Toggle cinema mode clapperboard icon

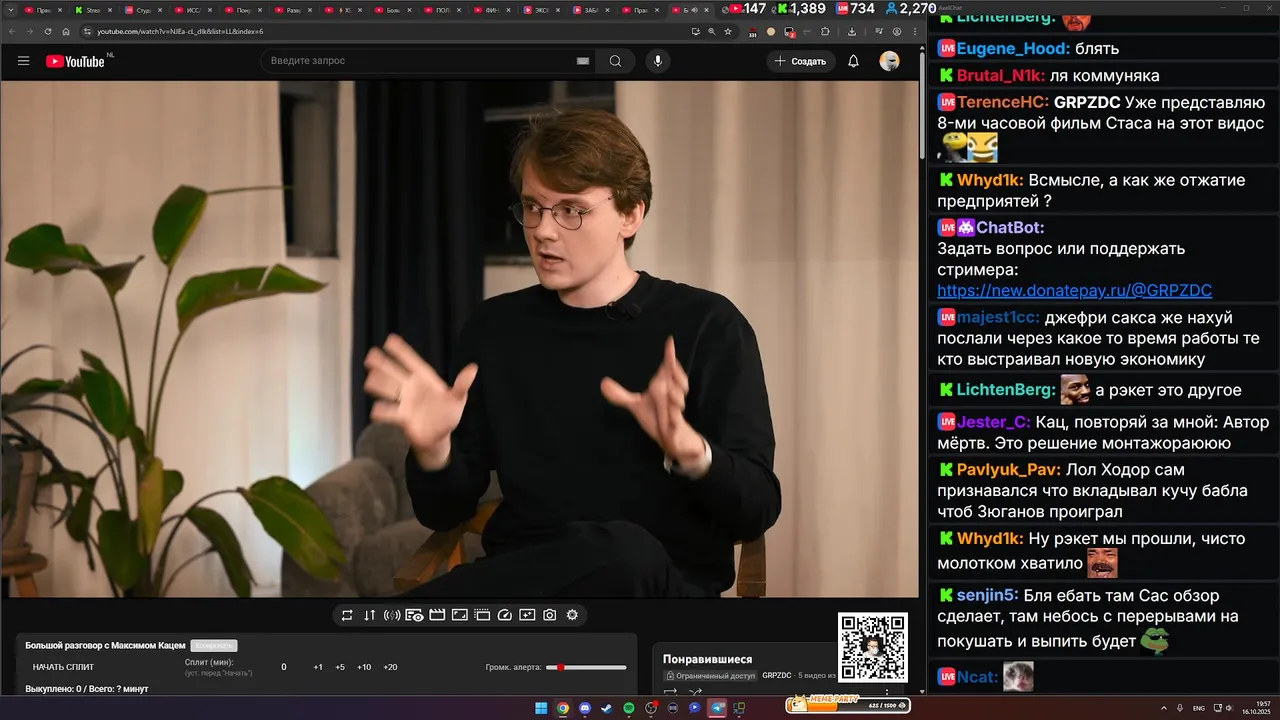[x=437, y=615]
